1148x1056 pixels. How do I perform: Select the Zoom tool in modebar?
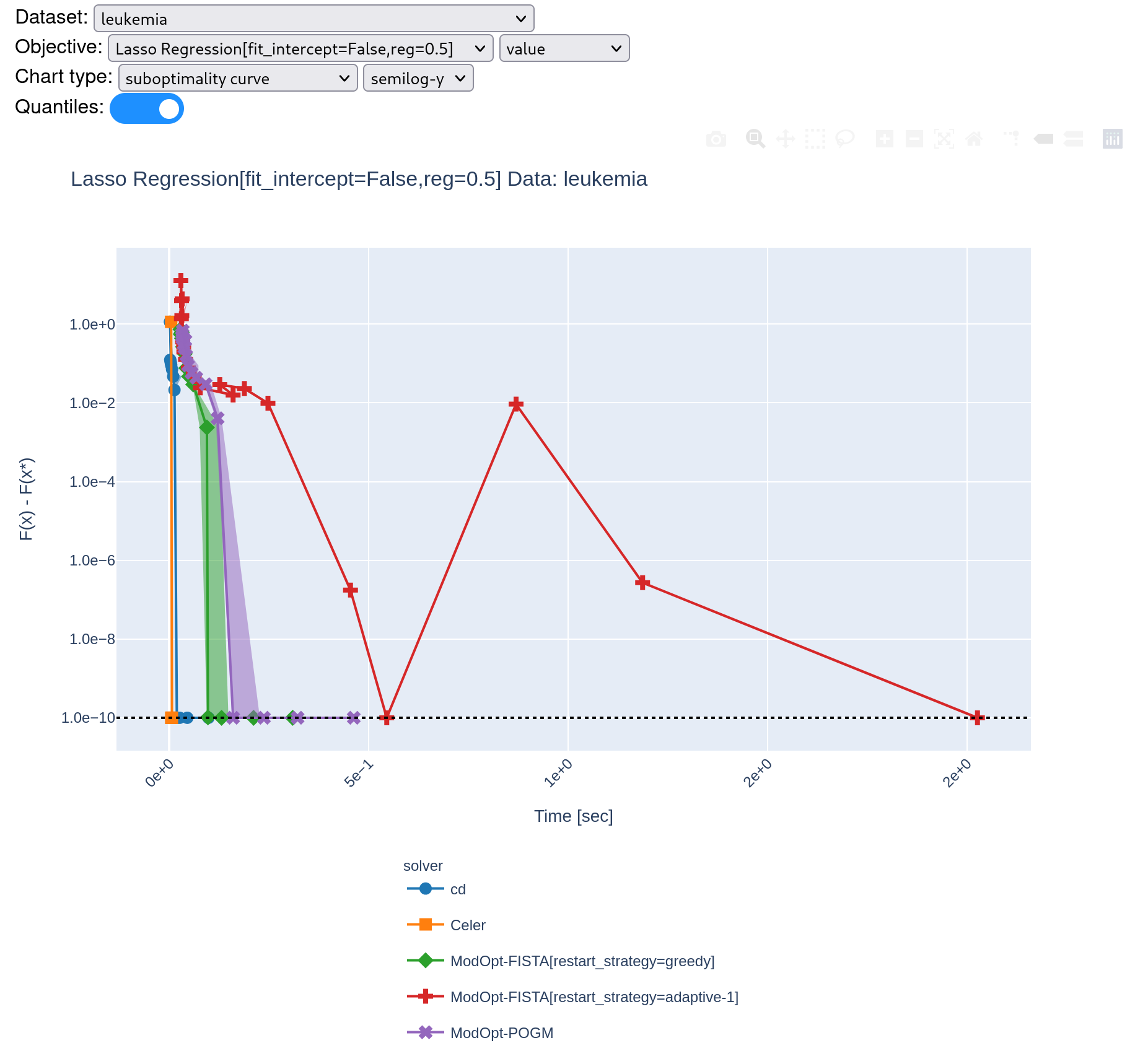755,139
